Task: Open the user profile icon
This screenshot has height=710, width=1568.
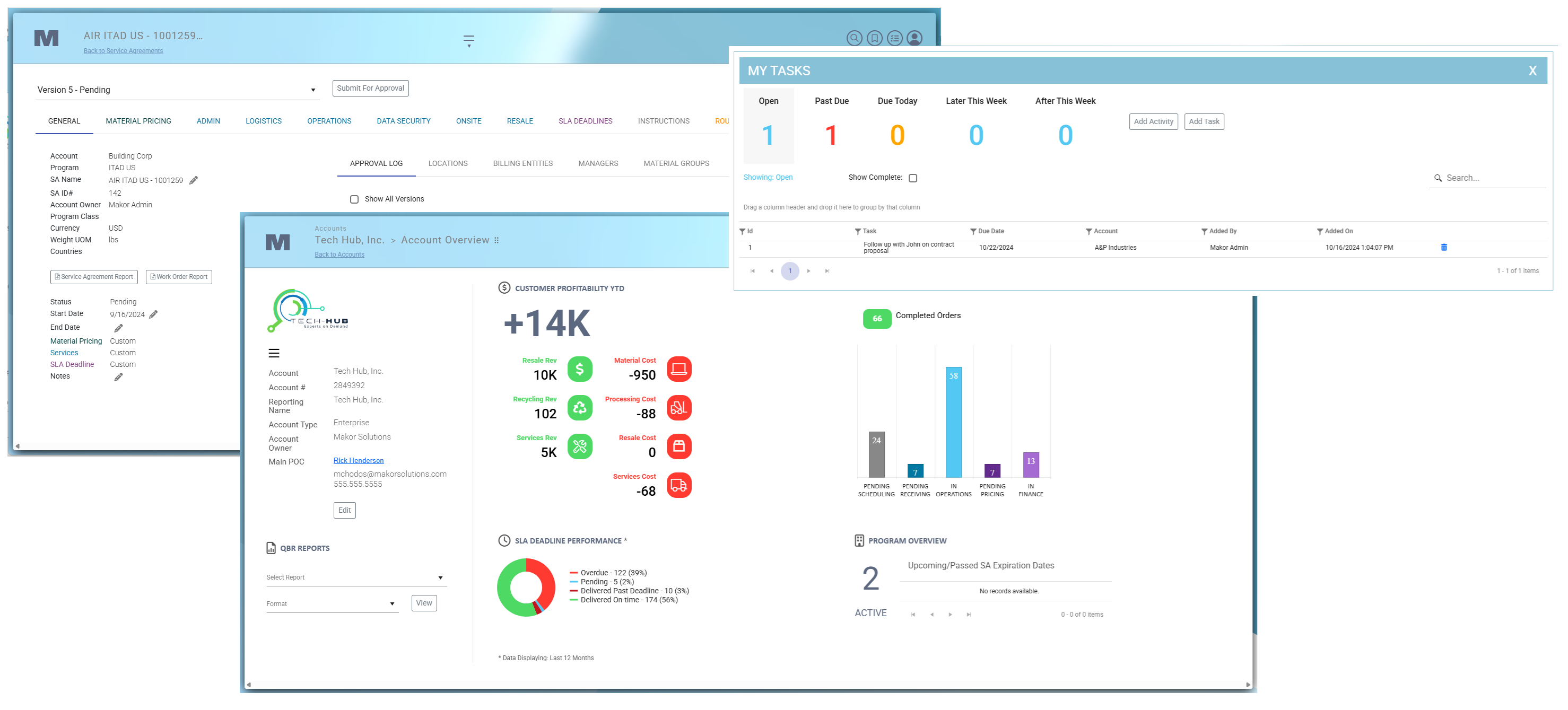Action: pos(914,38)
